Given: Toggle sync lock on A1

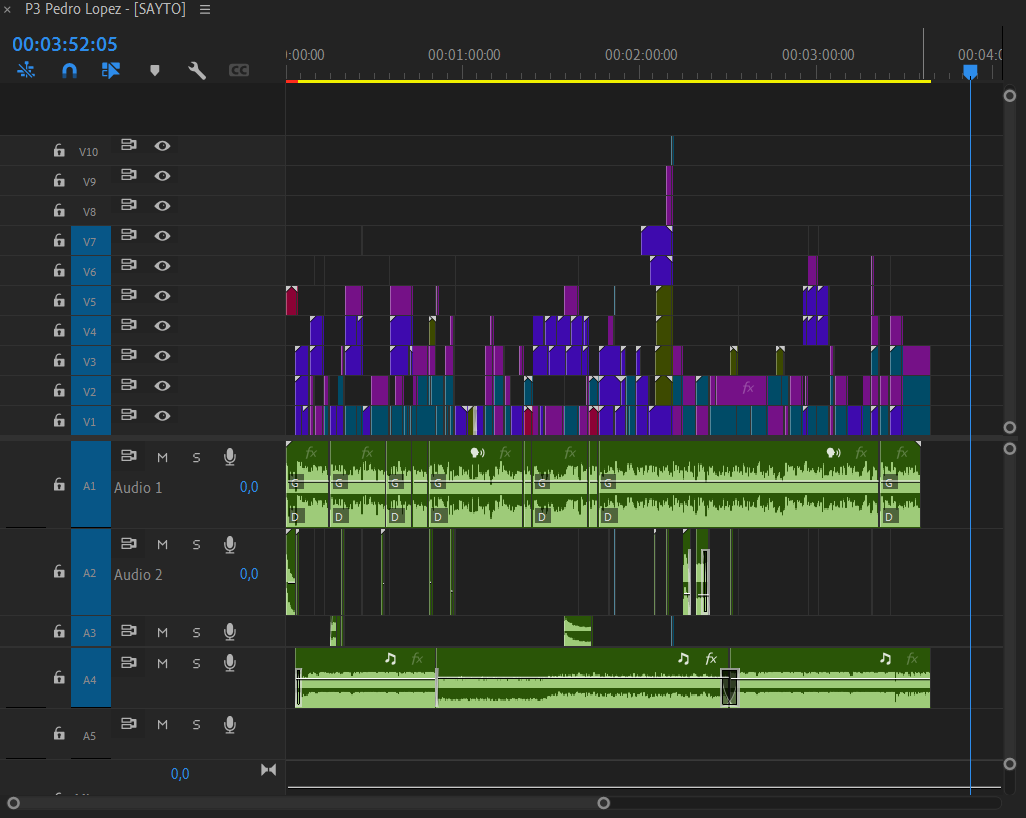Looking at the screenshot, I should click(x=129, y=456).
